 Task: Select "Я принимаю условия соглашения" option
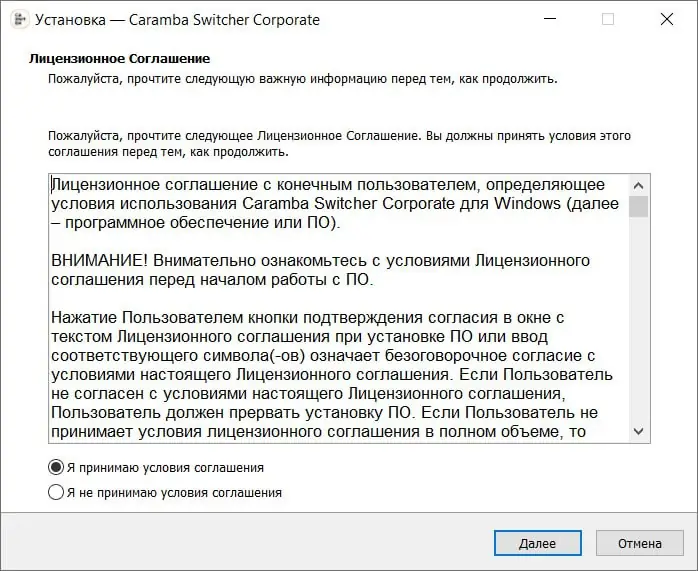click(56, 467)
